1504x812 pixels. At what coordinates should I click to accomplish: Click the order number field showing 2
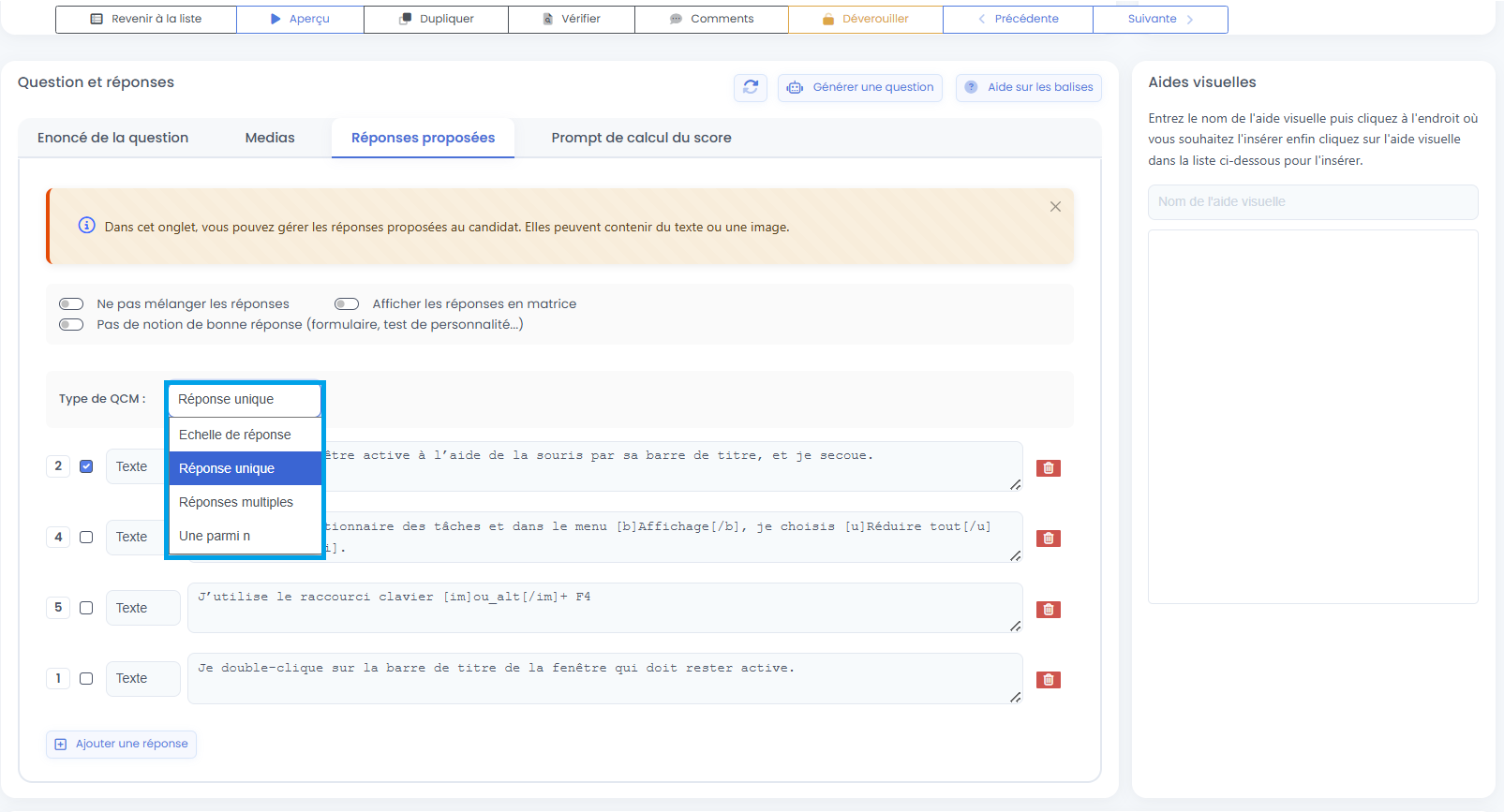(x=58, y=465)
